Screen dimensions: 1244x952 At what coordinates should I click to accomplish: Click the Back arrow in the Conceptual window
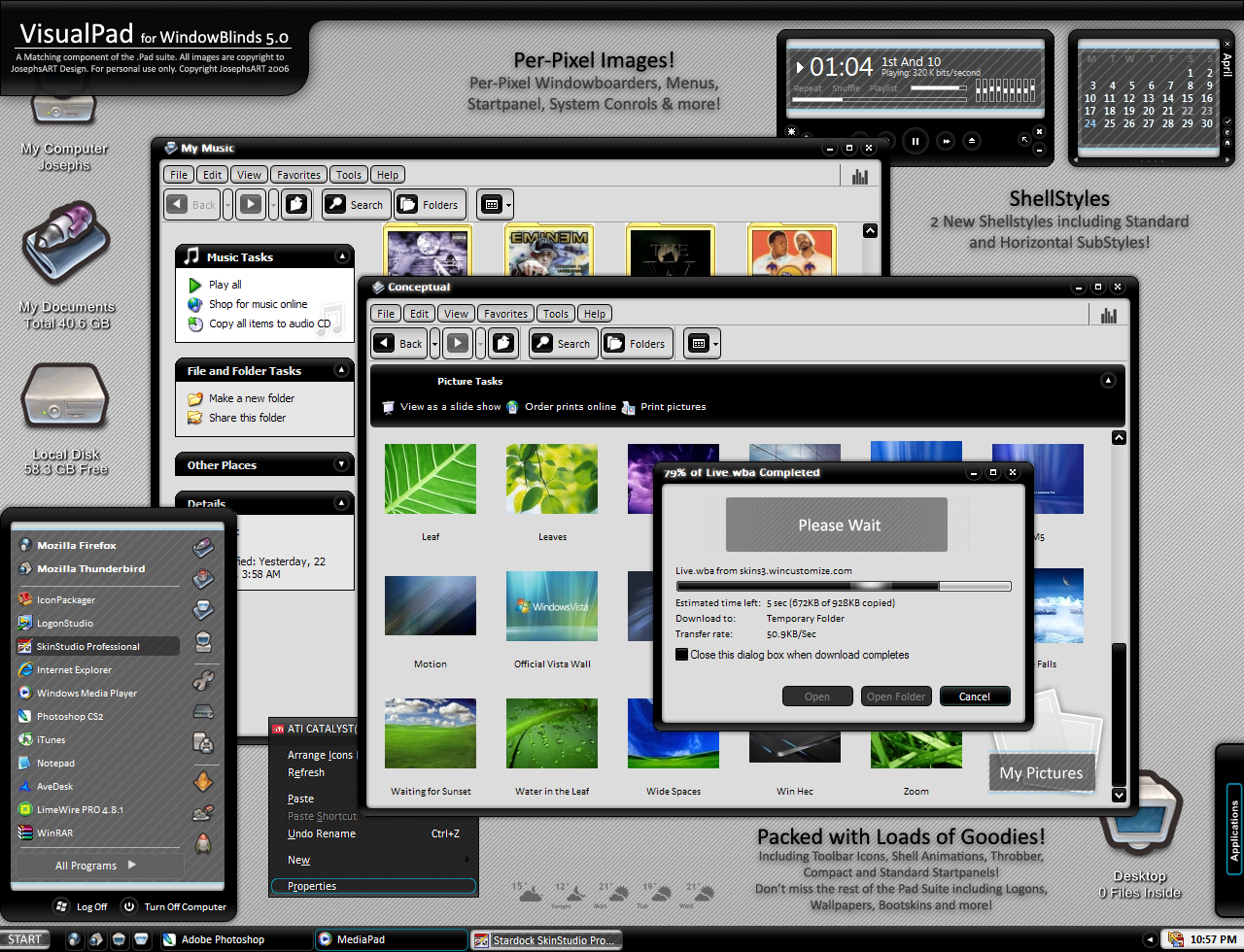tap(399, 343)
